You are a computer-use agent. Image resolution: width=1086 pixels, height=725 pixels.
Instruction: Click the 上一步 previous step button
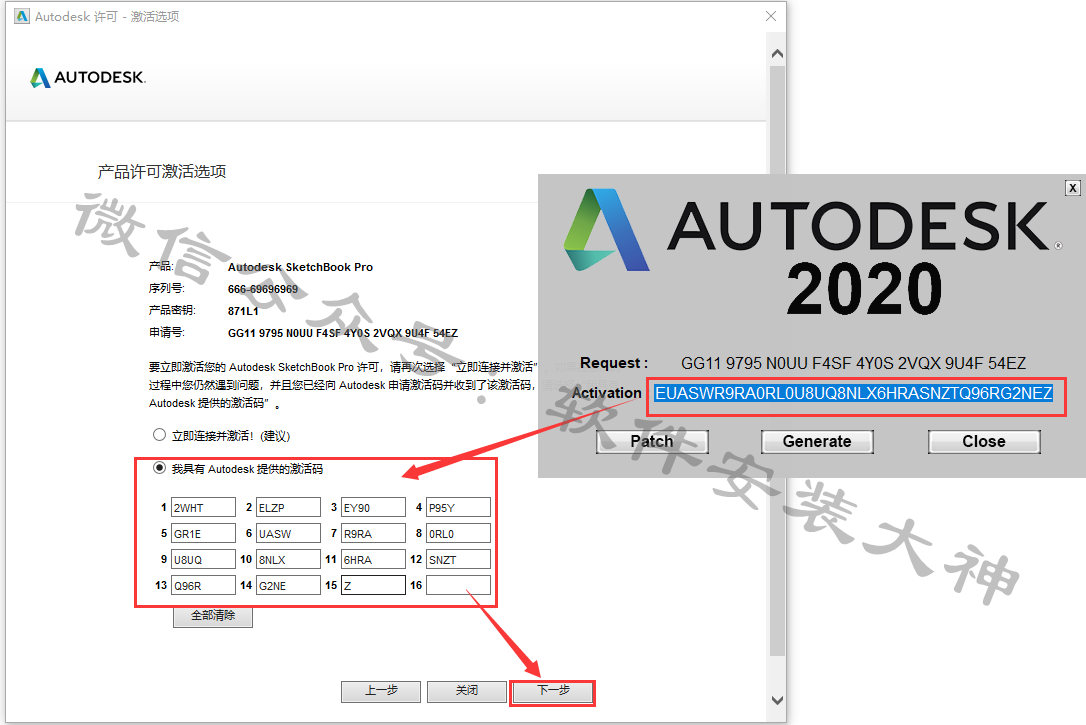381,691
